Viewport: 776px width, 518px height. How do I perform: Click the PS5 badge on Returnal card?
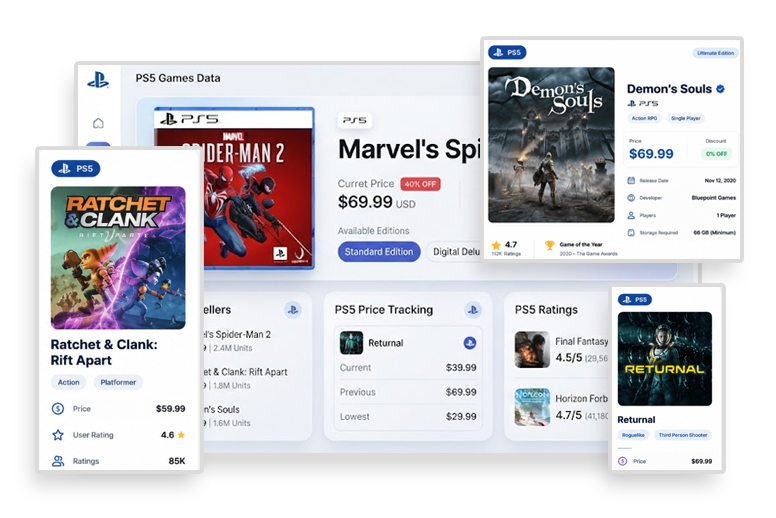635,299
